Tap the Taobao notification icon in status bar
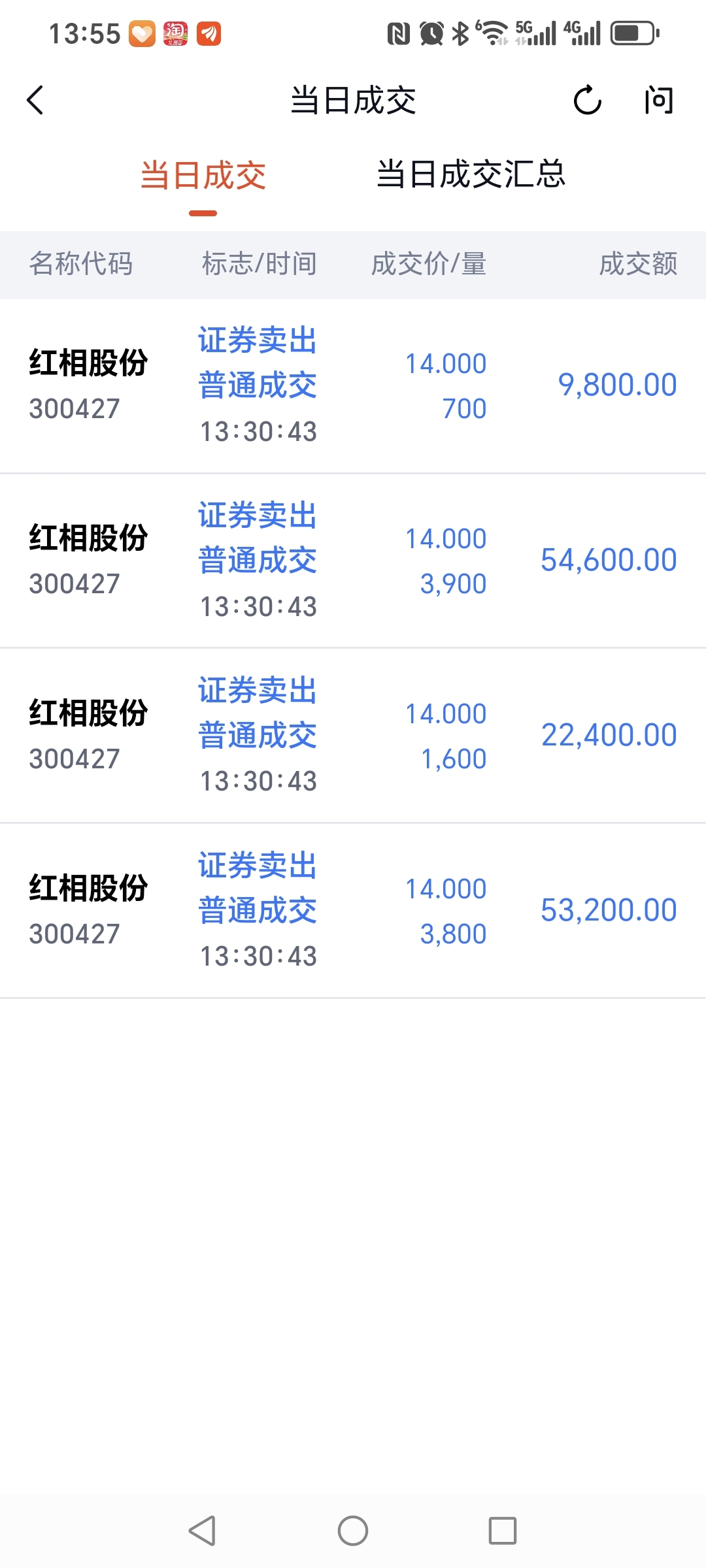706x1568 pixels. click(x=175, y=33)
